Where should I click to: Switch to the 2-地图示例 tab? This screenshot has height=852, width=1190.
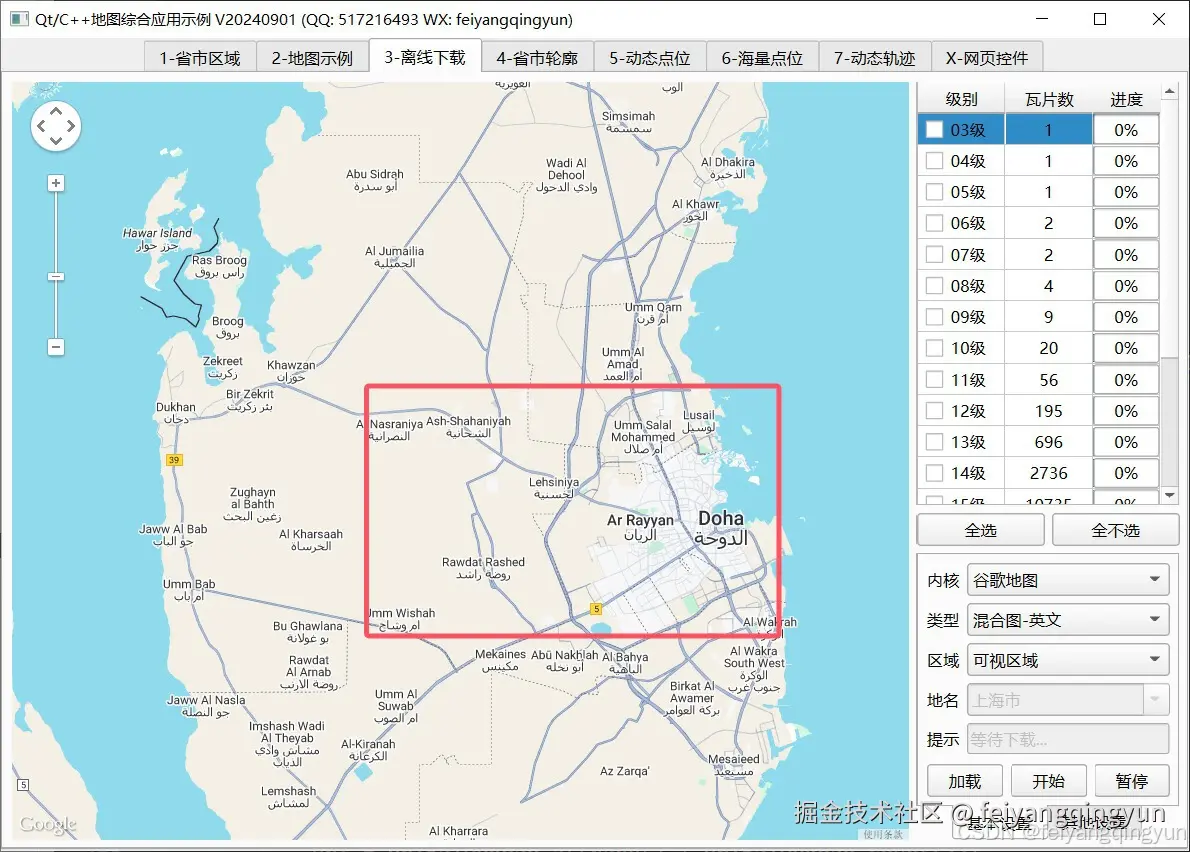click(x=312, y=58)
